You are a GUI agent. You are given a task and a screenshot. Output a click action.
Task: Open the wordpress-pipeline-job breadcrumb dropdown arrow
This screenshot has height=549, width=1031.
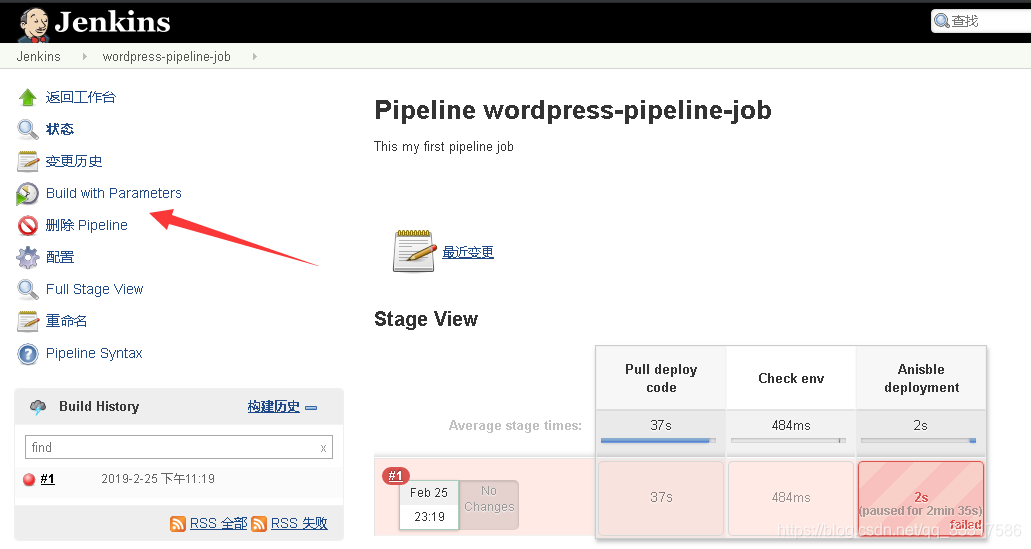[x=254, y=57]
